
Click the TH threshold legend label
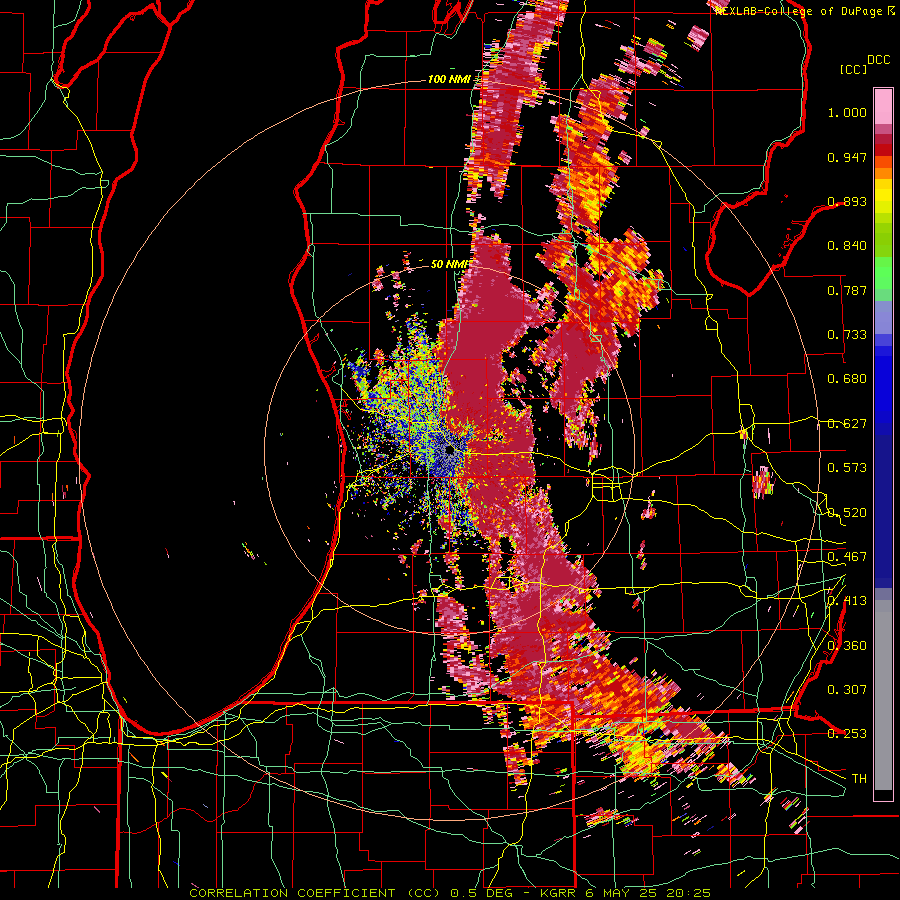point(859,779)
